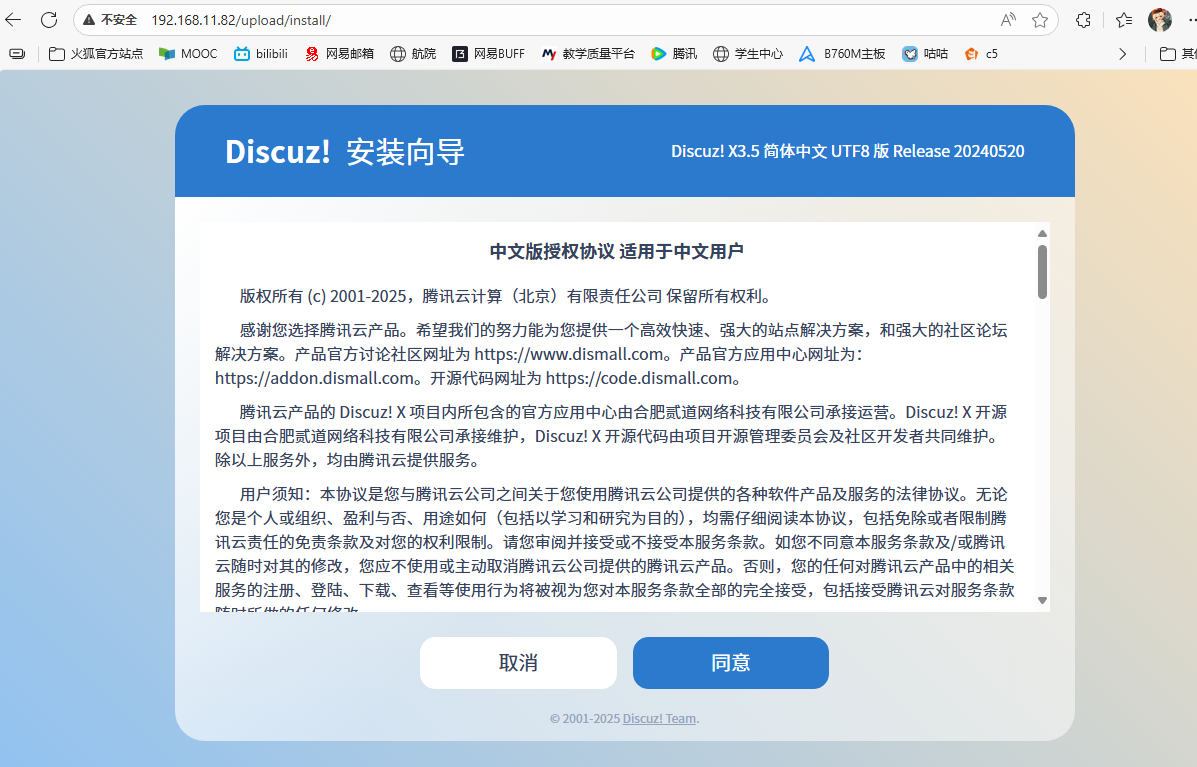Open the browser settings ellipsis menu

coord(1191,20)
